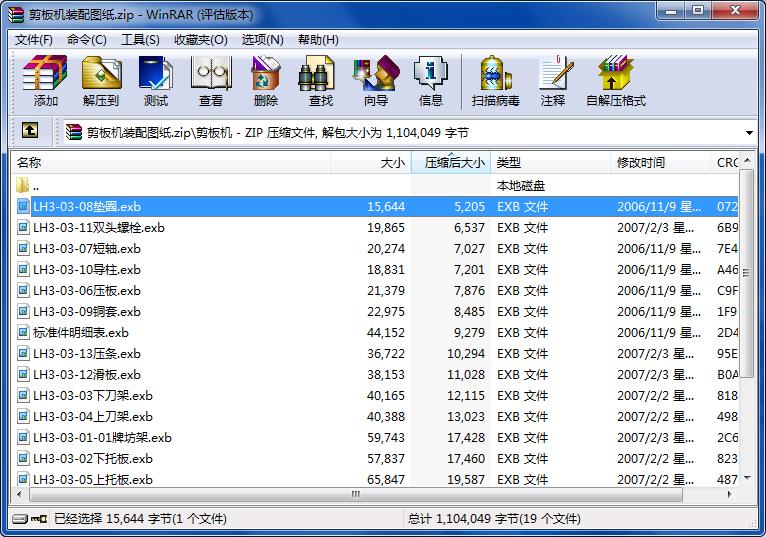Sort by 类型 column header
766x537 pixels.
point(551,162)
